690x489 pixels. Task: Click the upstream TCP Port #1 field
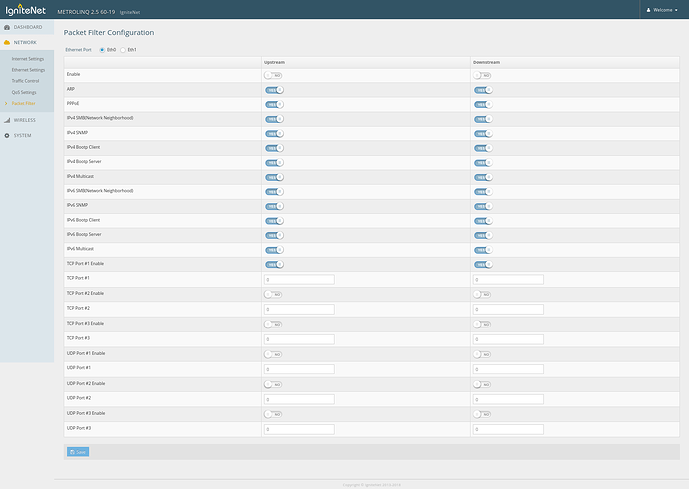(x=298, y=279)
